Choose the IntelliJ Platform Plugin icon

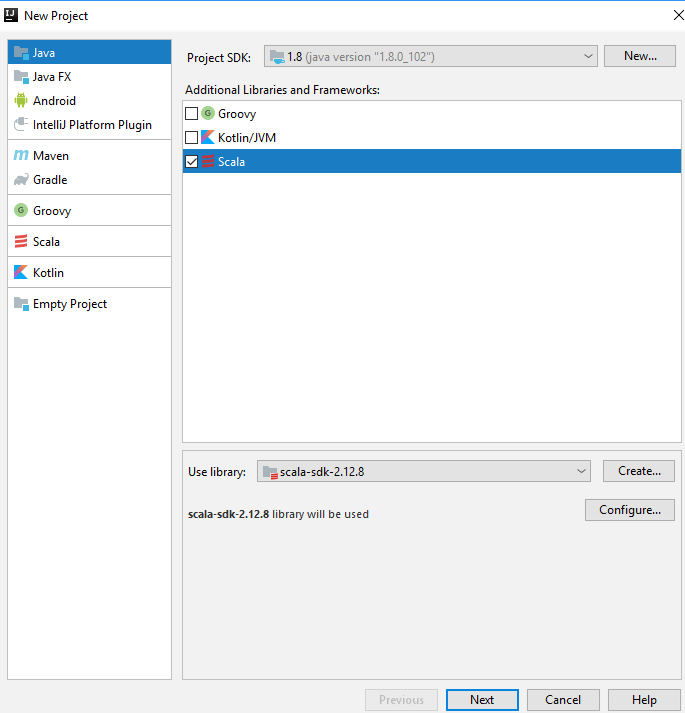coord(21,125)
